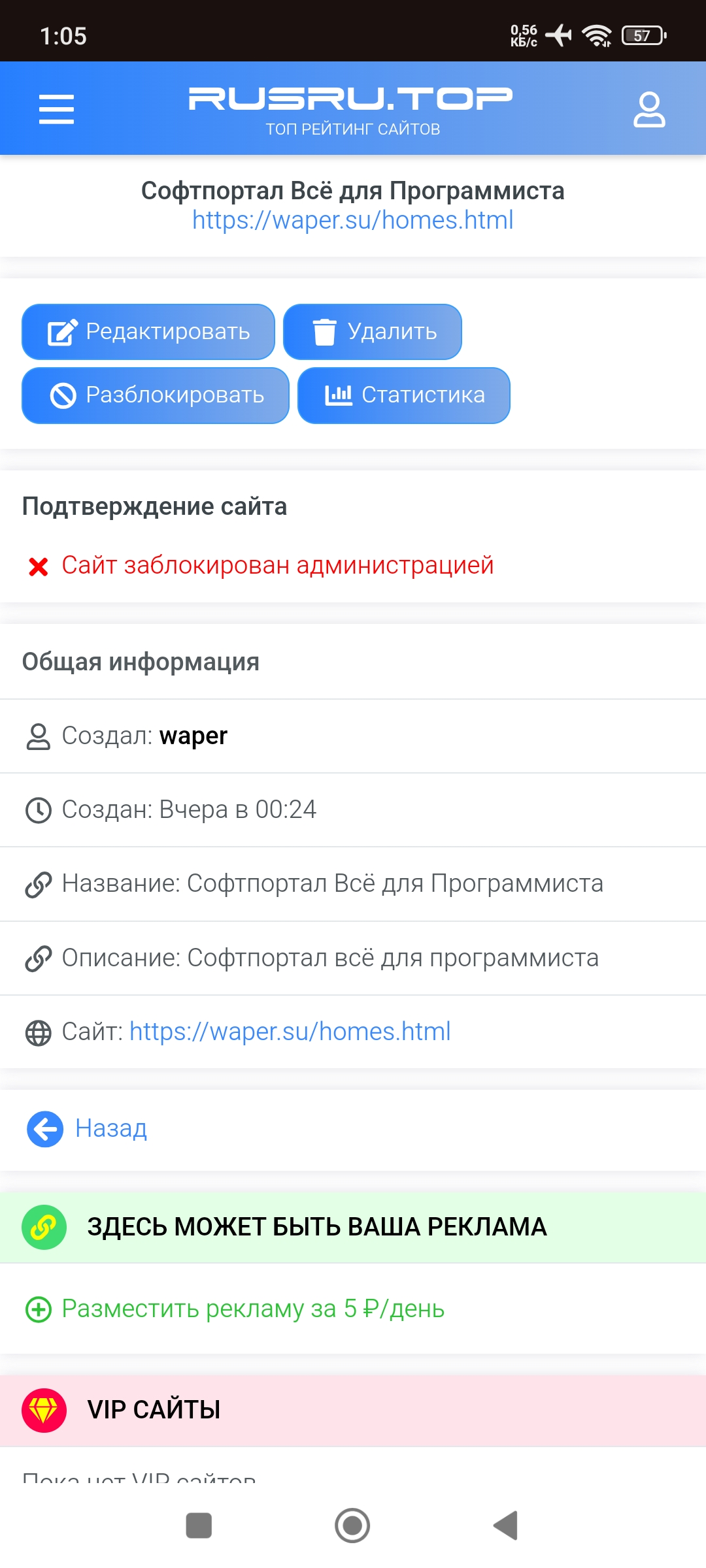Follow the Сайт waper.su/homes.html link
The image size is (706, 1568).
[x=290, y=1032]
